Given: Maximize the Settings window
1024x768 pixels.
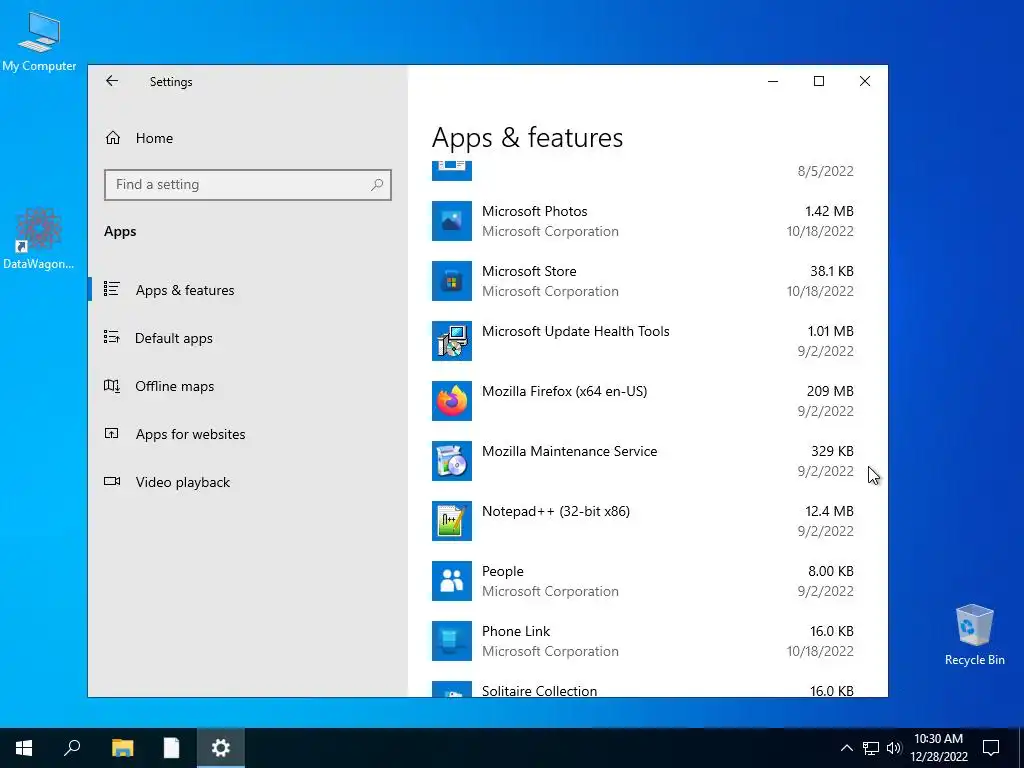Looking at the screenshot, I should (818, 81).
